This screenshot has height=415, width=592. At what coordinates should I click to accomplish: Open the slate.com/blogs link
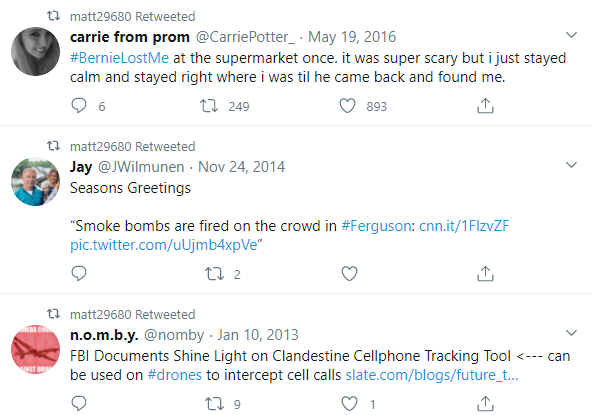432,375
